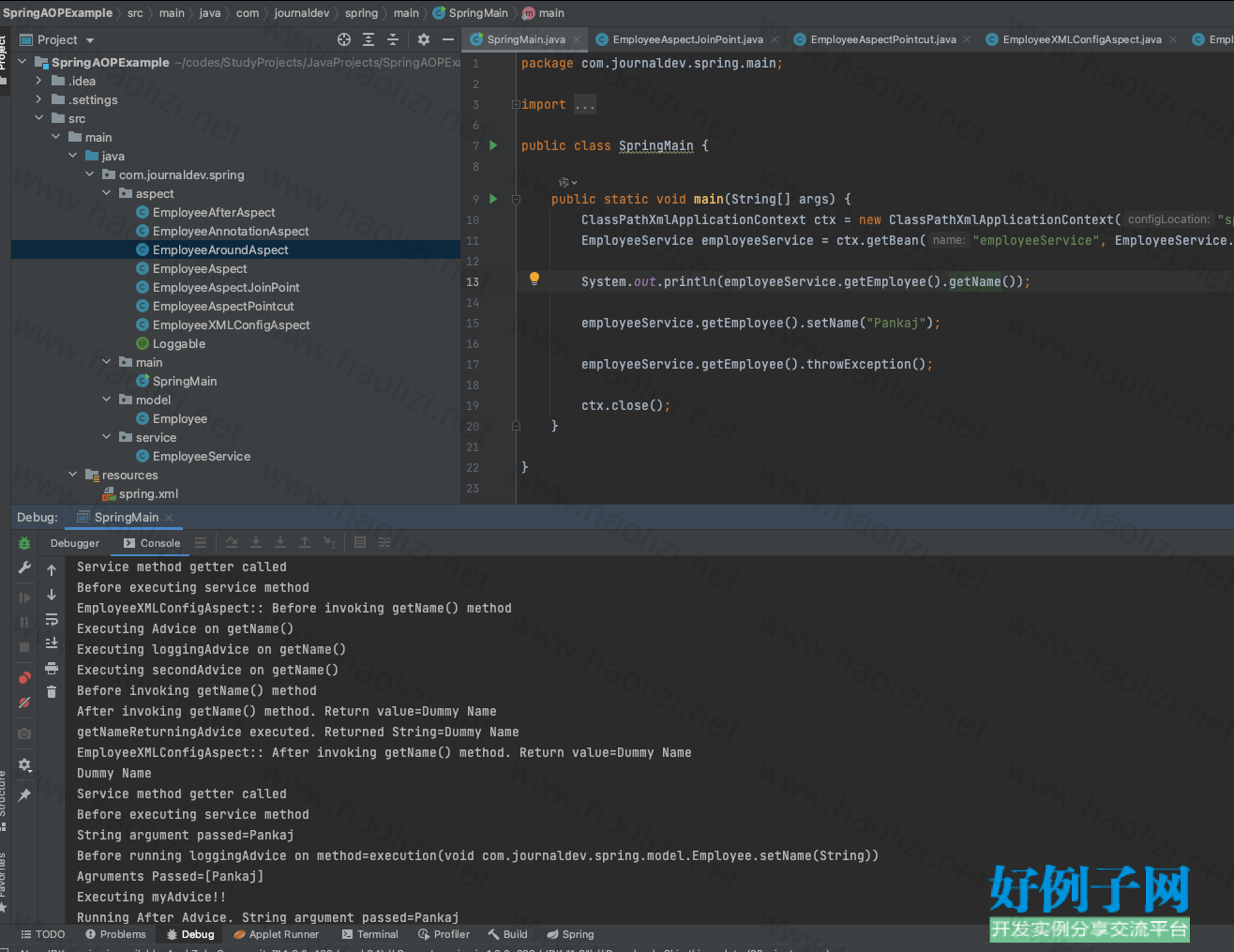Collapse the aspect package folder
The image size is (1234, 952).
click(107, 193)
